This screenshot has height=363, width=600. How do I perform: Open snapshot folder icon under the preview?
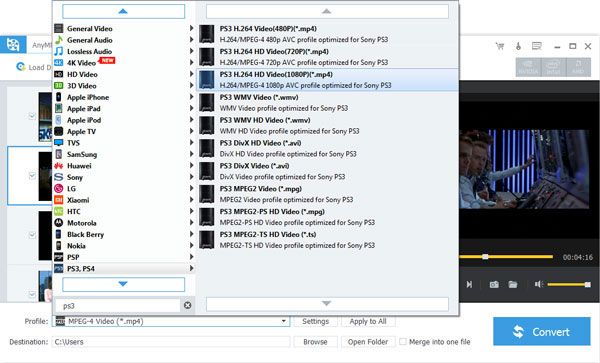click(x=513, y=284)
